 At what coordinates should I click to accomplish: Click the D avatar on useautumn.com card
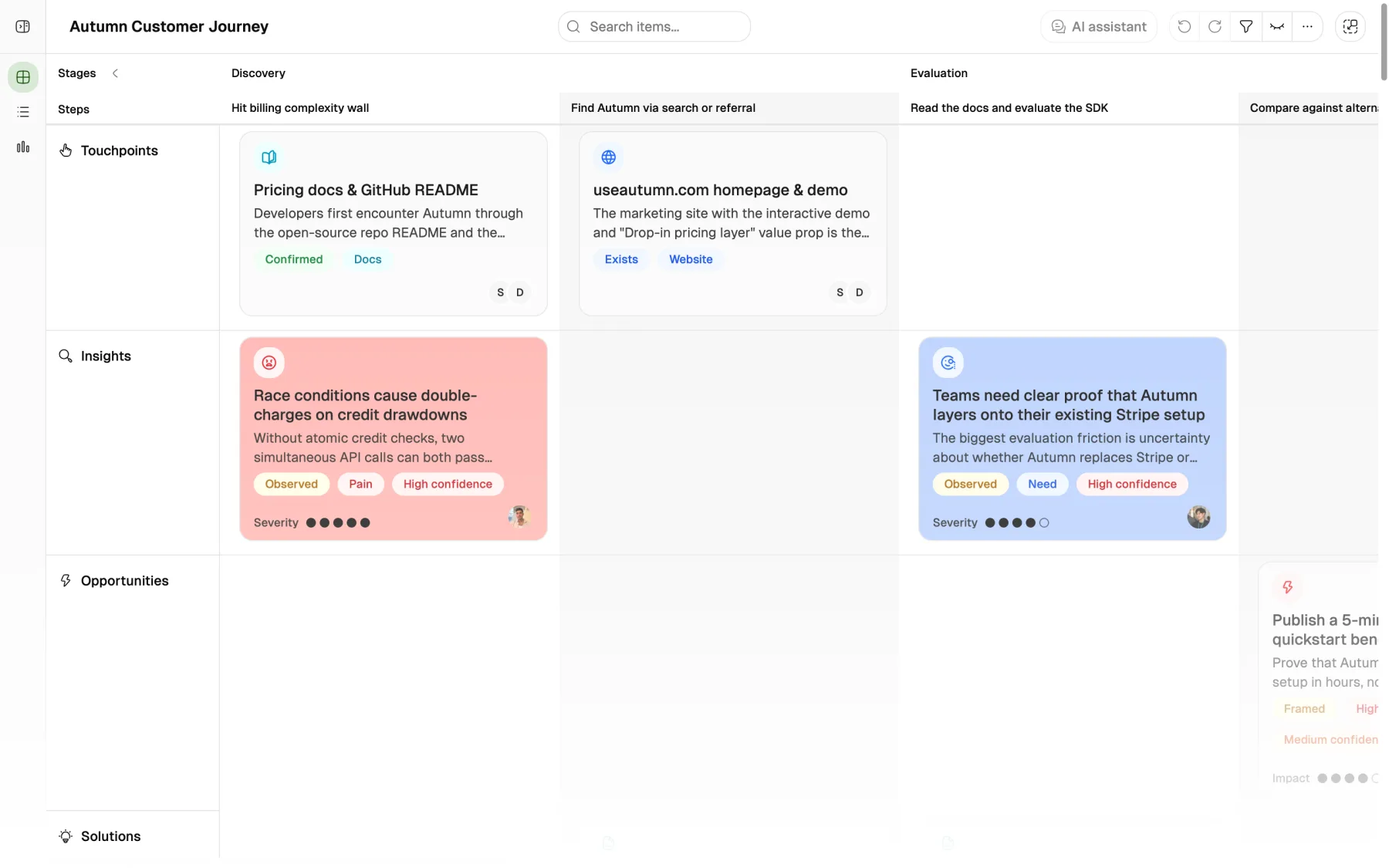click(x=860, y=292)
